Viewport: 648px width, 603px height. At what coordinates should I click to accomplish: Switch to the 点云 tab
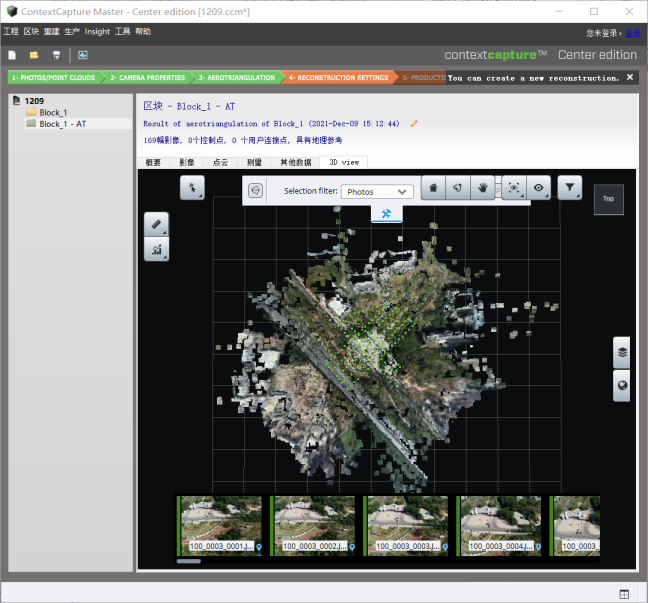click(x=220, y=162)
